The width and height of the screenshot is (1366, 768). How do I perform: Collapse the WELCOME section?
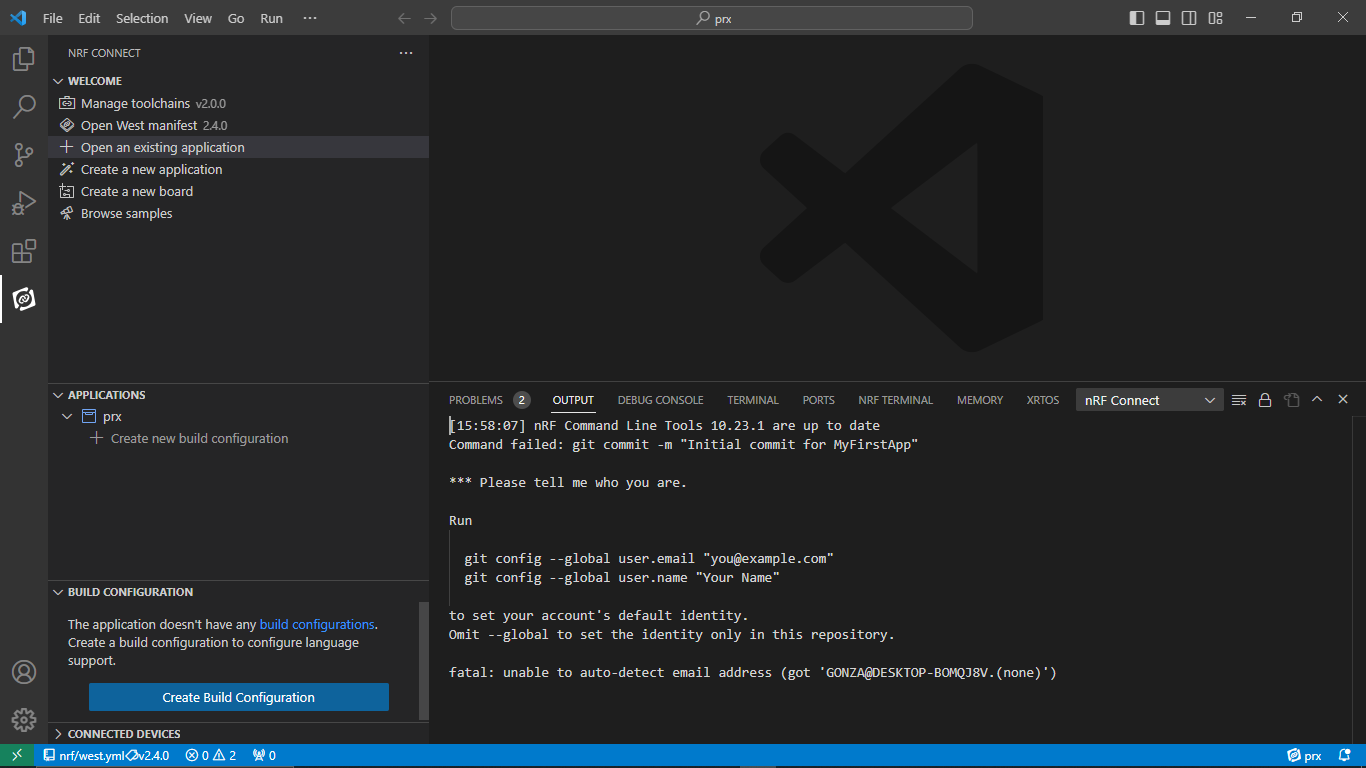58,81
